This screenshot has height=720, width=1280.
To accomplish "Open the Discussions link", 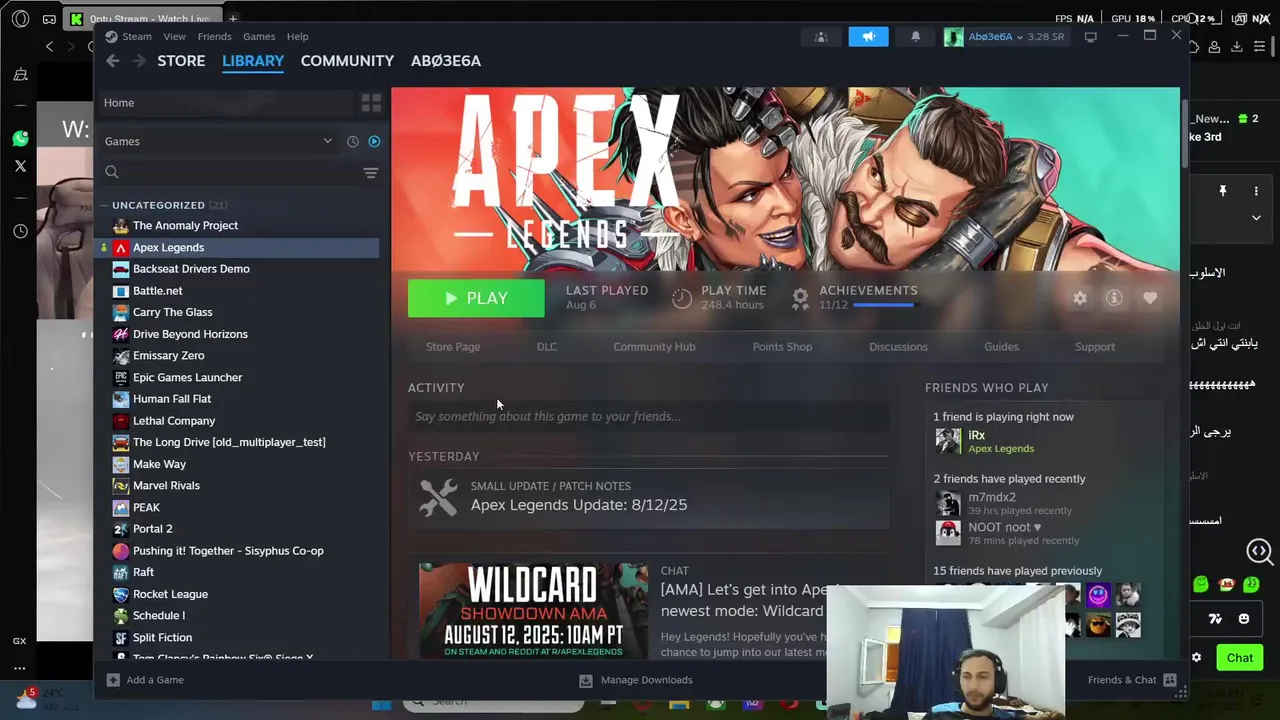I will pyautogui.click(x=898, y=347).
